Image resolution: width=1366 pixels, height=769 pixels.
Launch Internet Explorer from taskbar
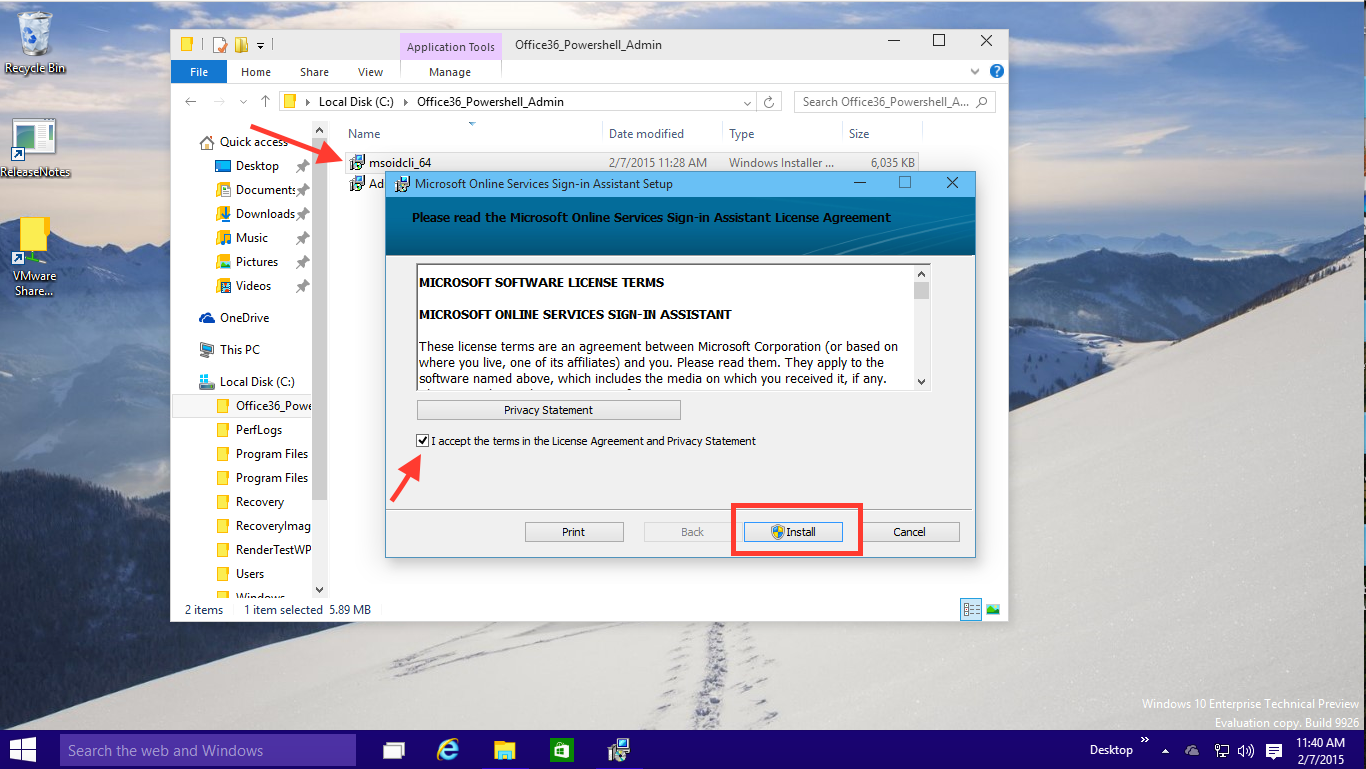[x=450, y=750]
